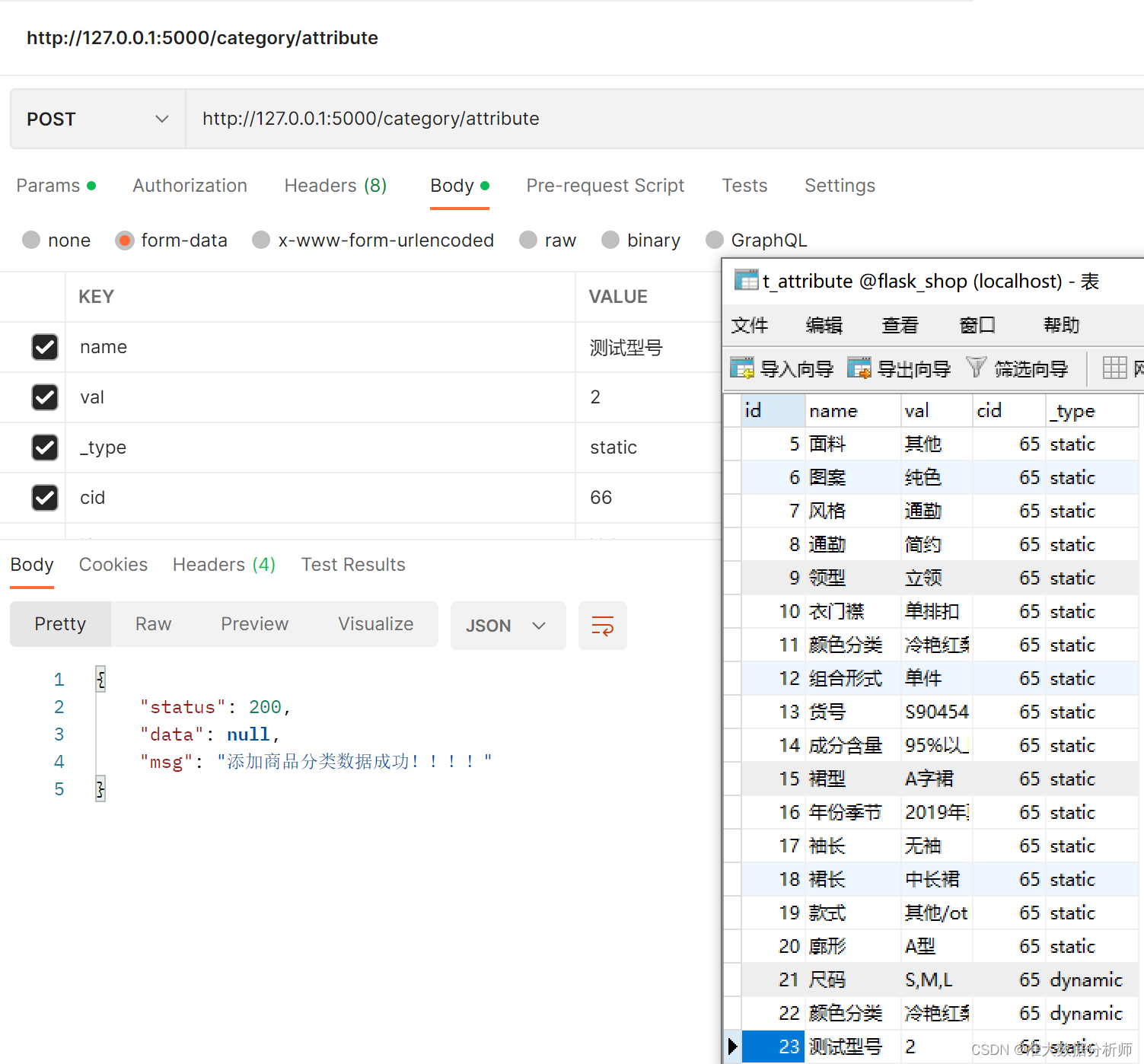This screenshot has width=1144, height=1064.
Task: Click the current-row arrow marker for row 23
Action: coord(732,1046)
